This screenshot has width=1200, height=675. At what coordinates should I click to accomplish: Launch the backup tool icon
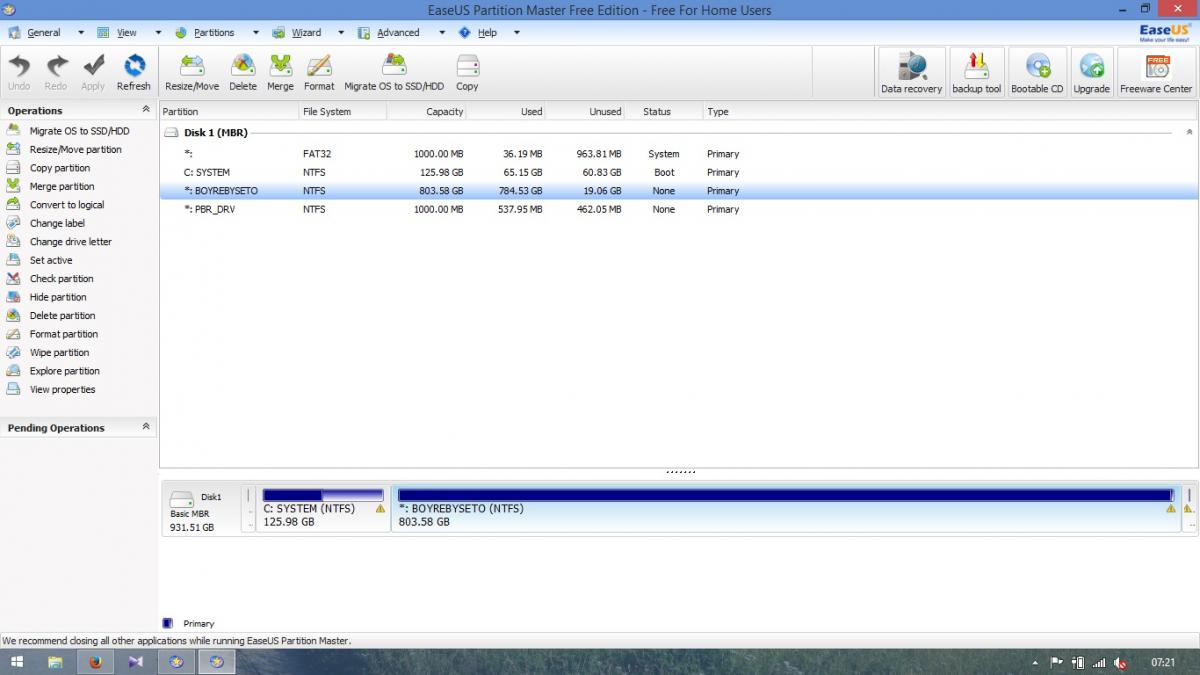pyautogui.click(x=976, y=72)
